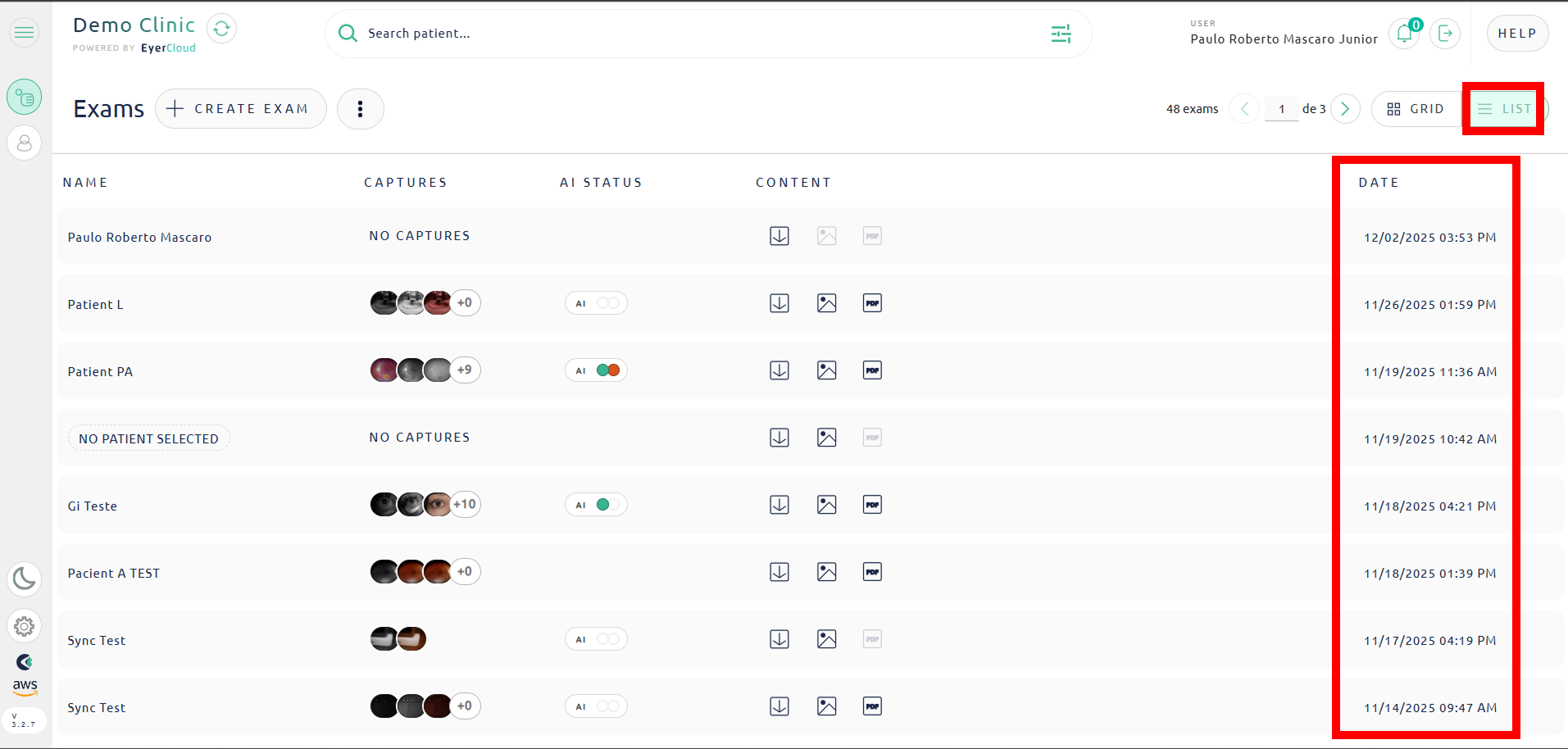Viewport: 1568px width, 749px height.
Task: Toggle dark mode moon icon
Action: (25, 579)
